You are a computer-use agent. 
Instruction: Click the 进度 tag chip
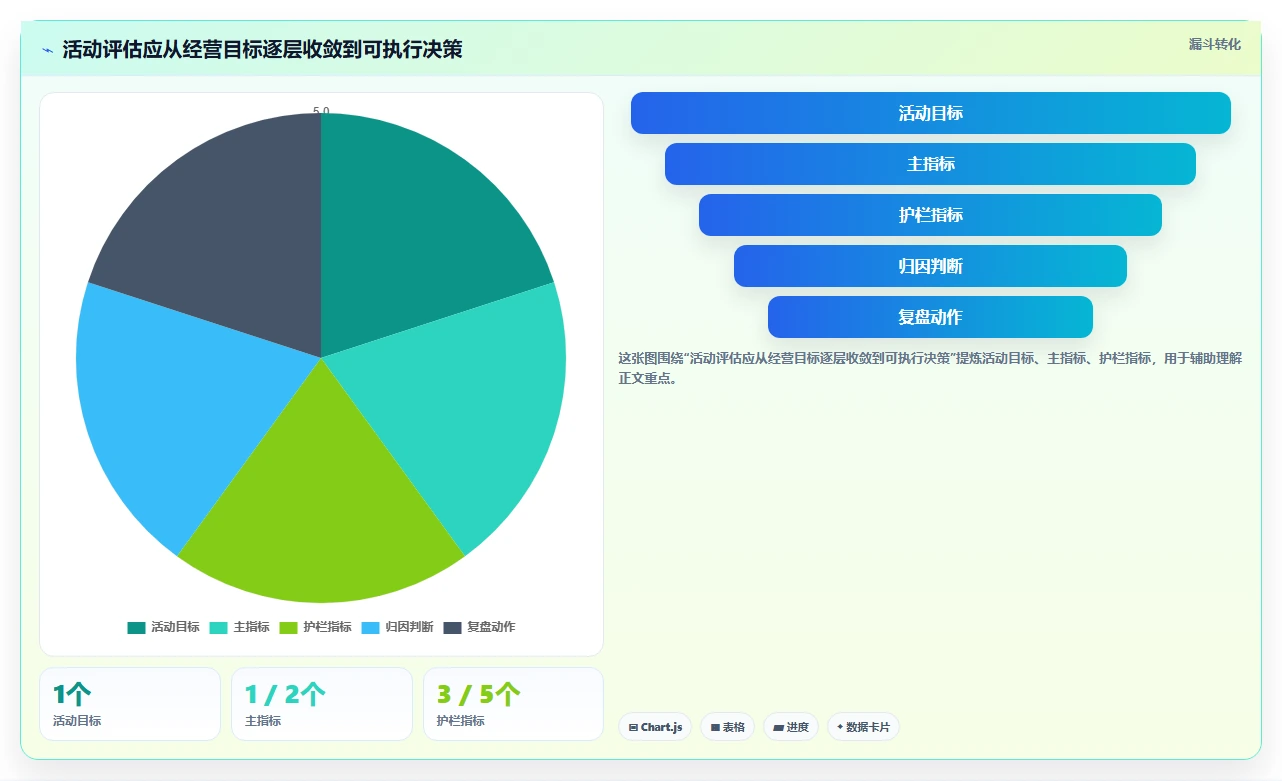791,727
